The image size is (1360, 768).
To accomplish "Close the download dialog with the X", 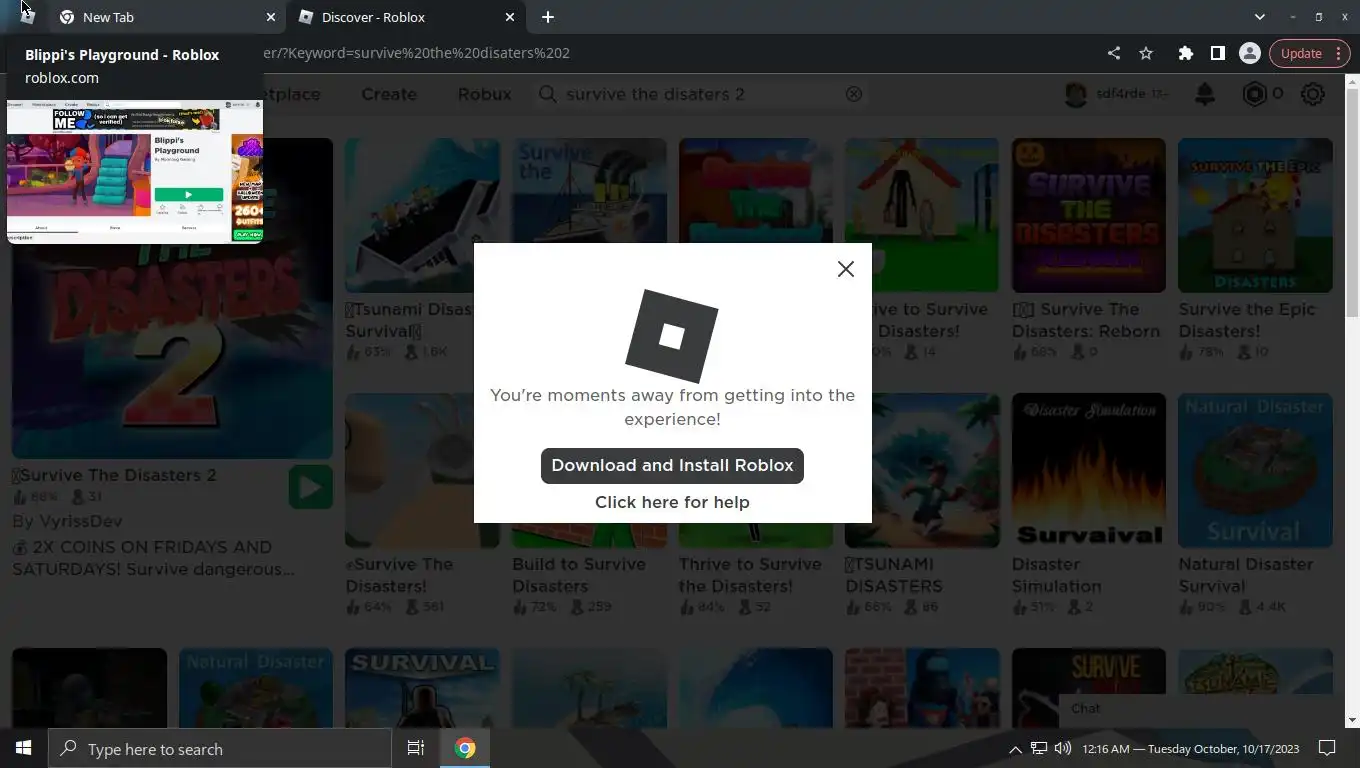I will click(x=846, y=269).
